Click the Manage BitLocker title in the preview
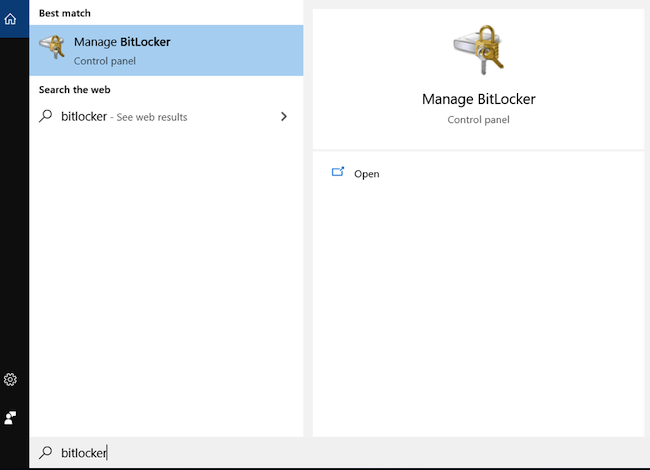The height and width of the screenshot is (470, 650). pos(479,99)
